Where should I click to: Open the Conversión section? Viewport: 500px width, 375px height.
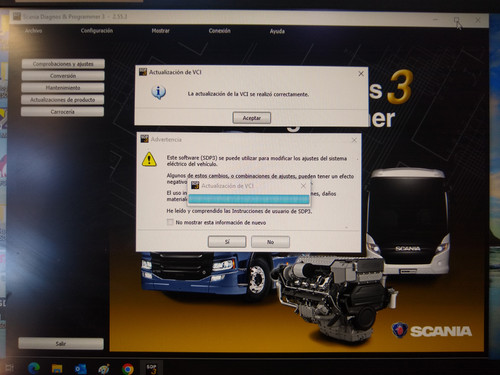[x=63, y=76]
